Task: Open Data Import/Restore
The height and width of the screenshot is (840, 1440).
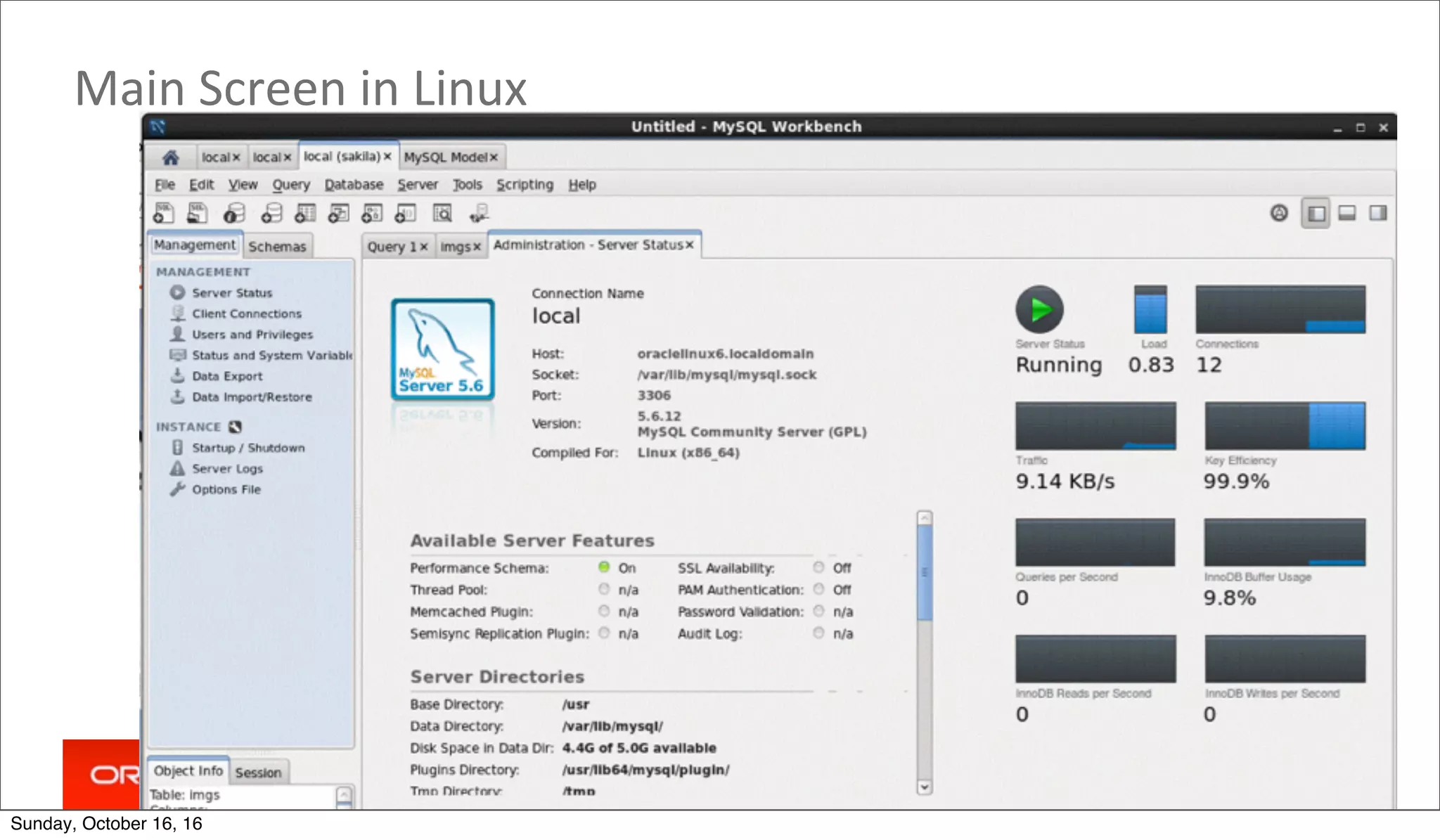Action: coord(251,396)
